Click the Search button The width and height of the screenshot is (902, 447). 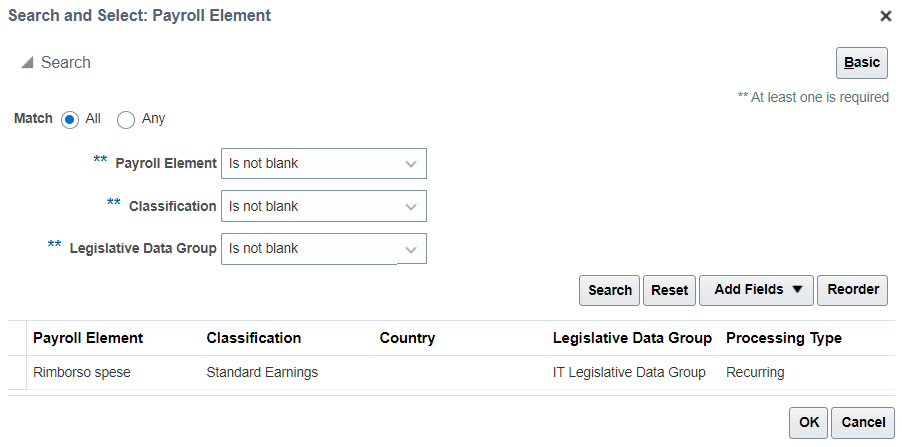pyautogui.click(x=609, y=290)
